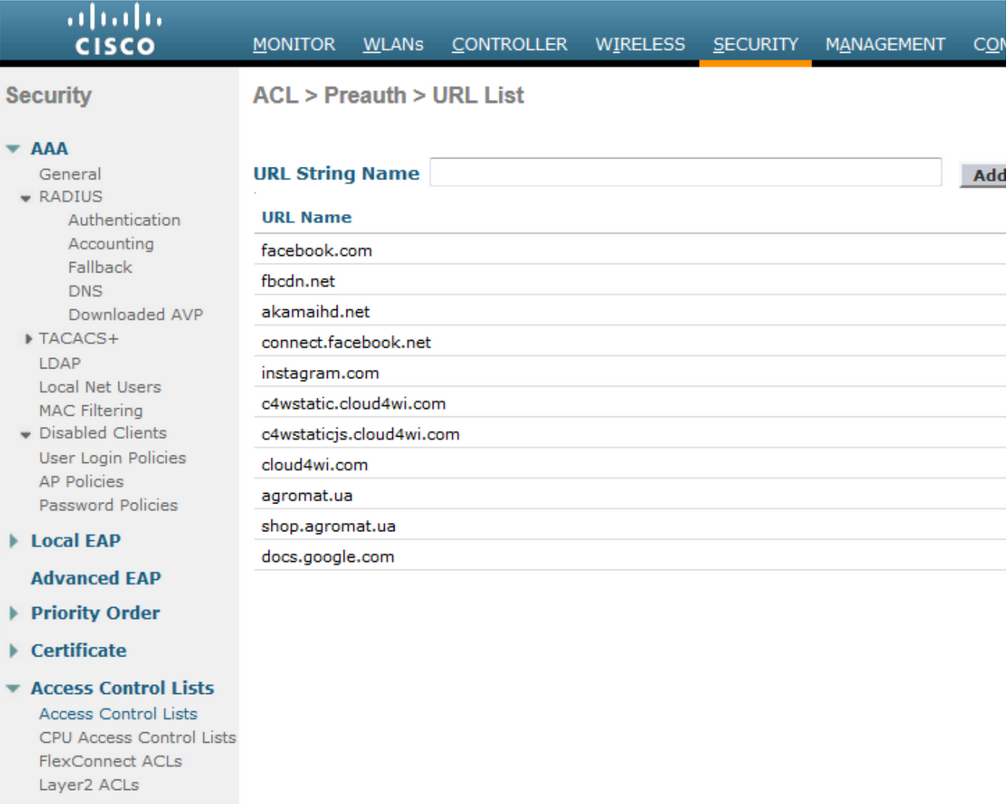
Task: Open the TACACS+ link
Action: coord(78,338)
